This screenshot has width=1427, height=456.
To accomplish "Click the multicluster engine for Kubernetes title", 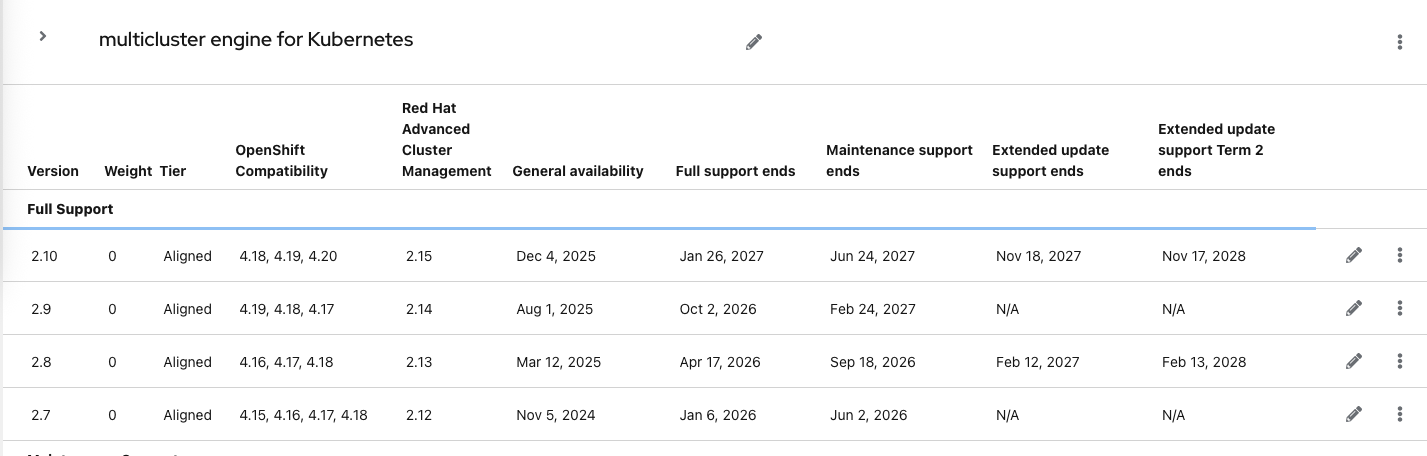I will 256,40.
